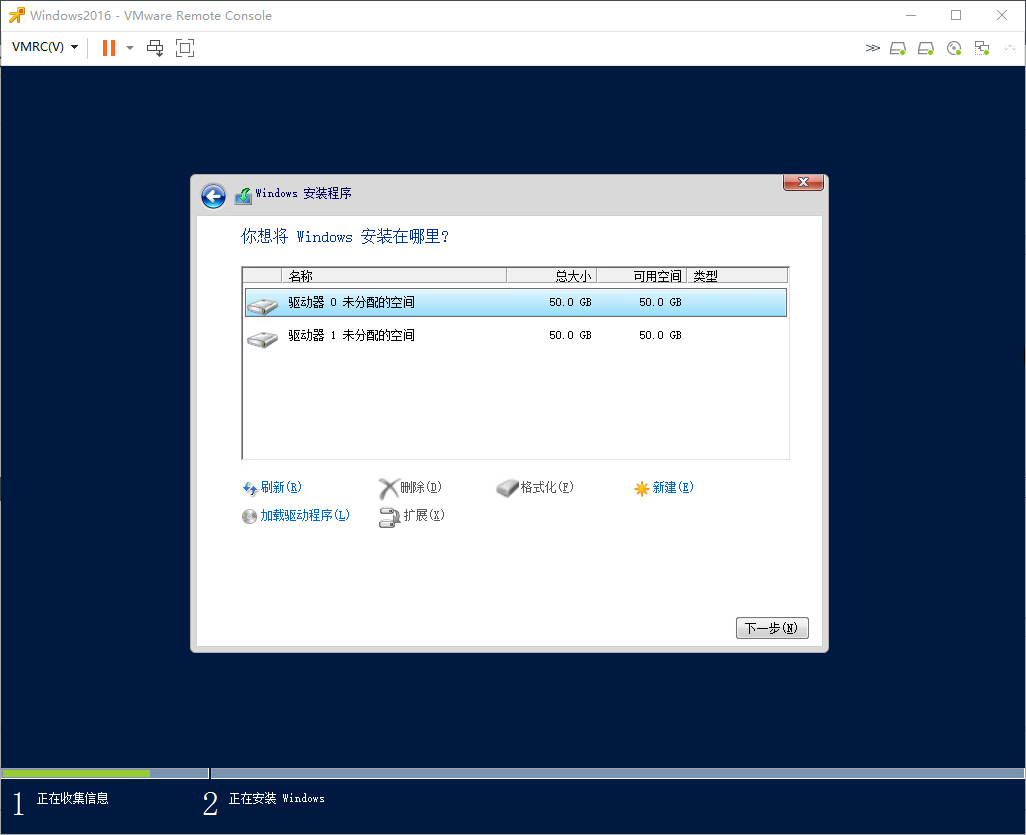Click the Drive 1 disk icon
1026x835 pixels.
(x=262, y=339)
